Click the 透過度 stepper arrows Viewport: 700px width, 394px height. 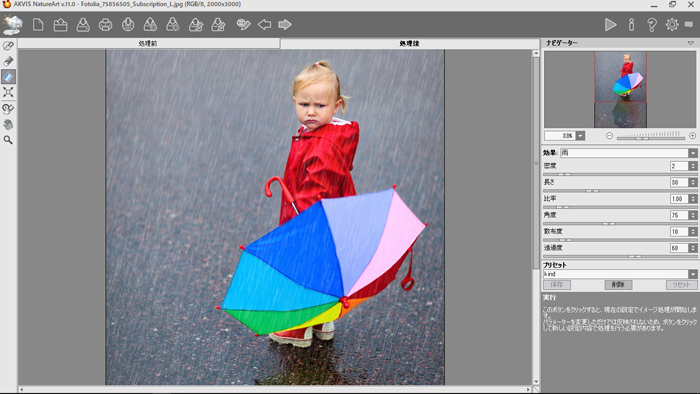click(x=693, y=248)
